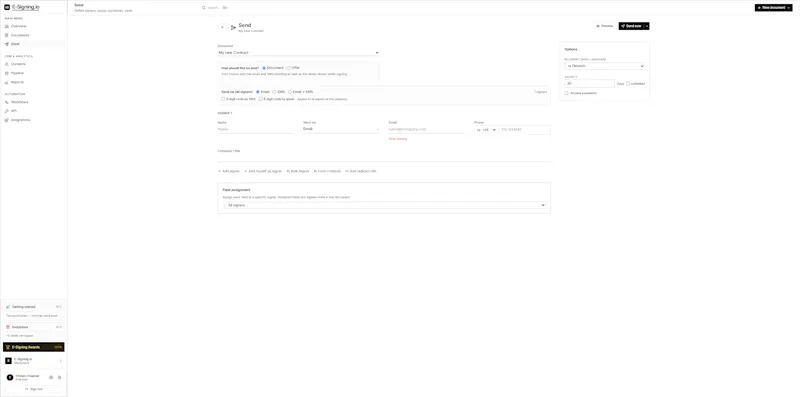The height and width of the screenshot is (397, 800).
Task: Click the New document button
Action: click(x=773, y=8)
